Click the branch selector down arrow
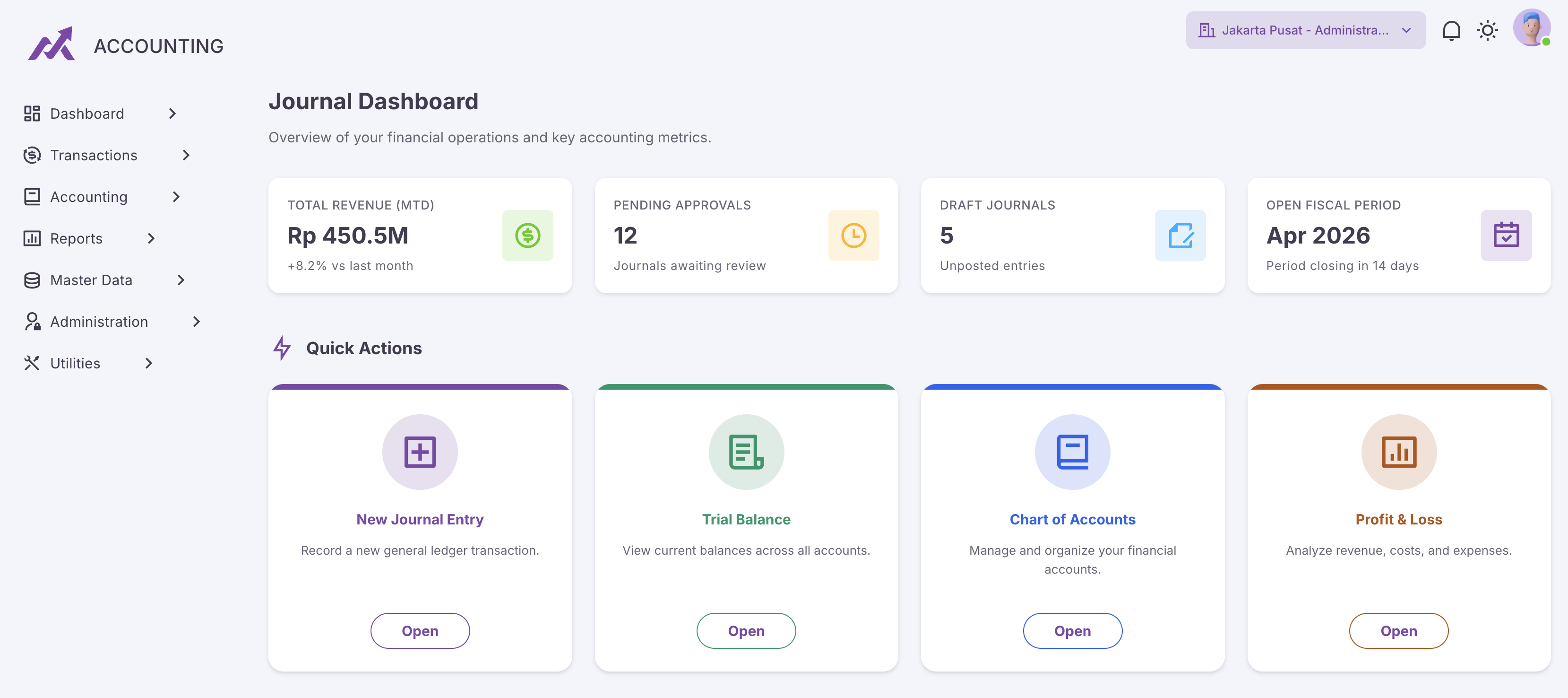 pos(1406,30)
